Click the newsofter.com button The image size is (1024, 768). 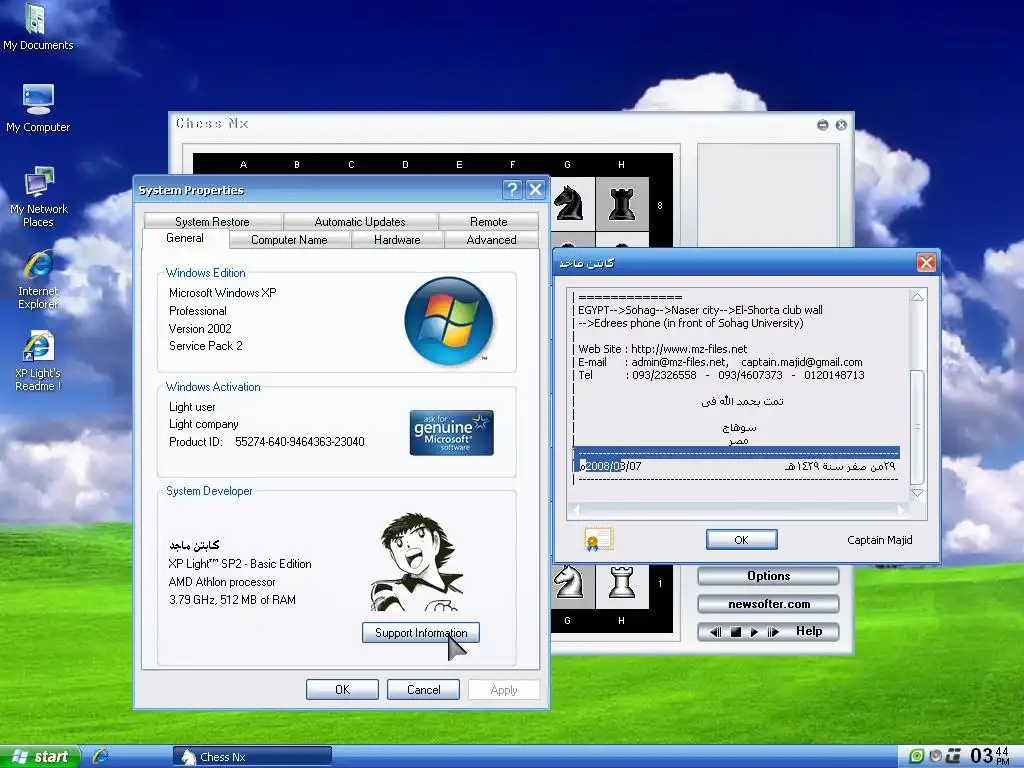point(768,604)
